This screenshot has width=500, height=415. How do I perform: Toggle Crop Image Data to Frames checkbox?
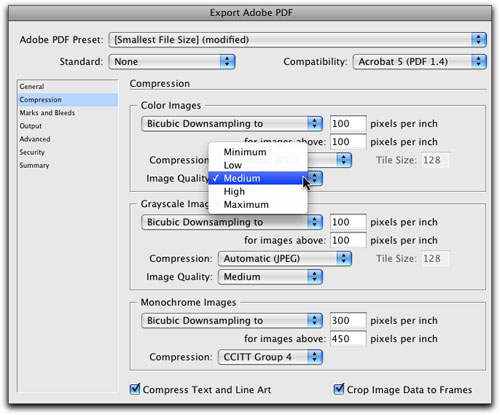(339, 389)
